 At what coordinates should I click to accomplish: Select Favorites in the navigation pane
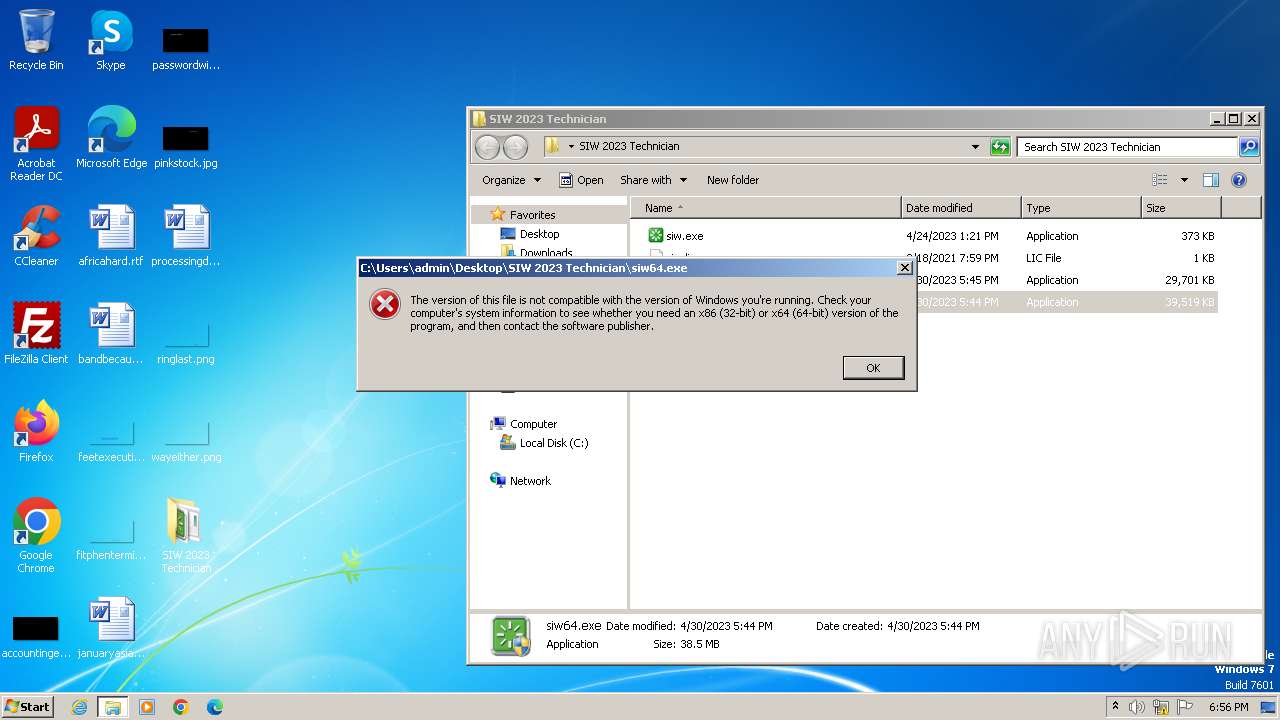pyautogui.click(x=532, y=215)
